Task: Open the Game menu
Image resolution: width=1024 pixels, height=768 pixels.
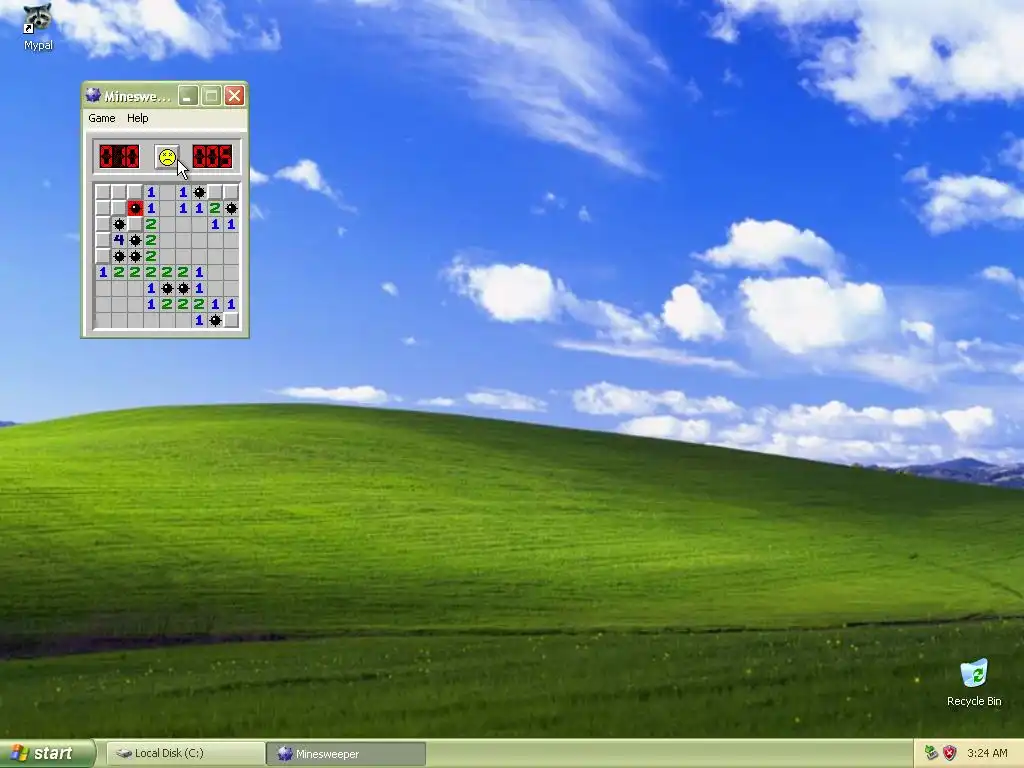Action: pyautogui.click(x=102, y=118)
